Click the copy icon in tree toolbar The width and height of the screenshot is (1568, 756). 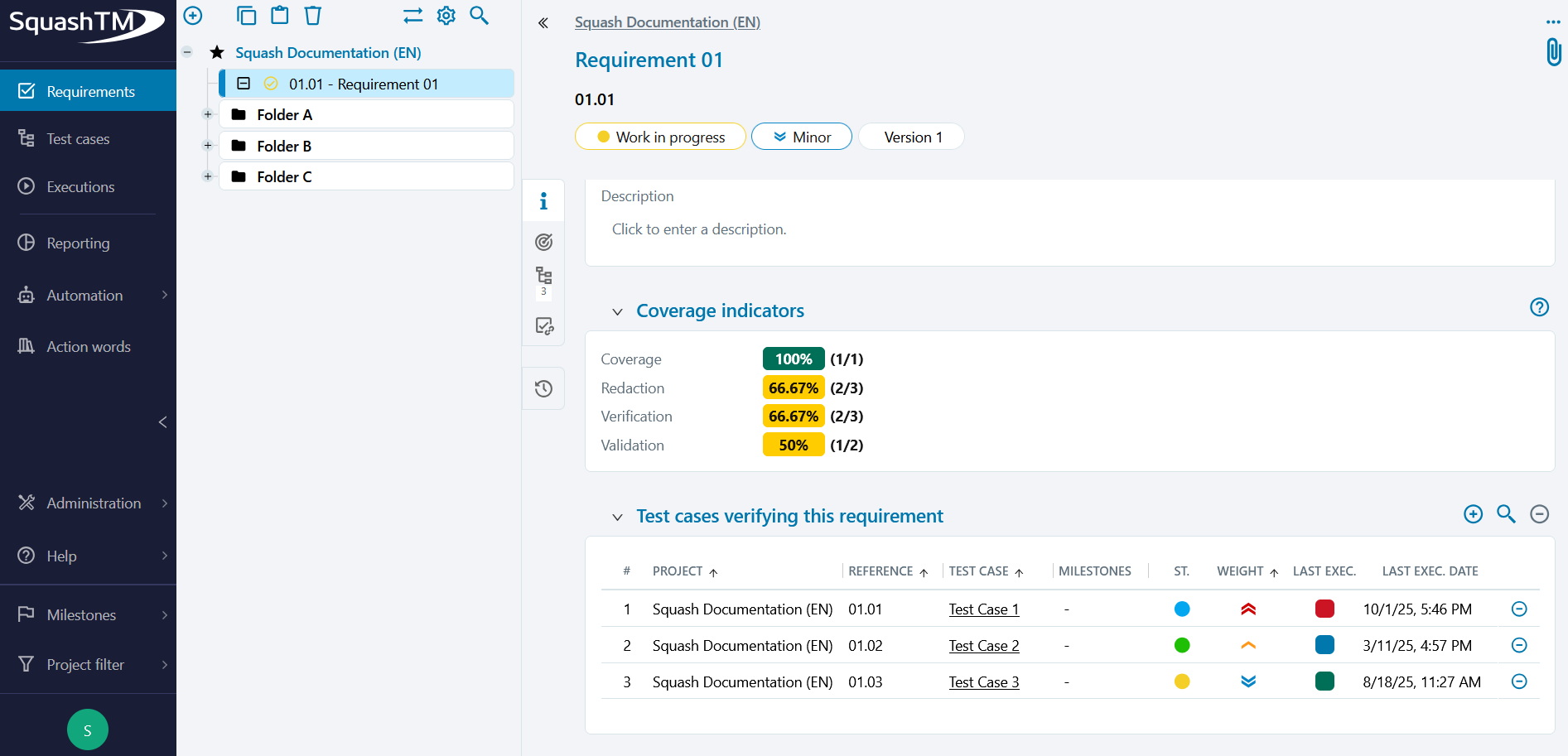click(246, 15)
